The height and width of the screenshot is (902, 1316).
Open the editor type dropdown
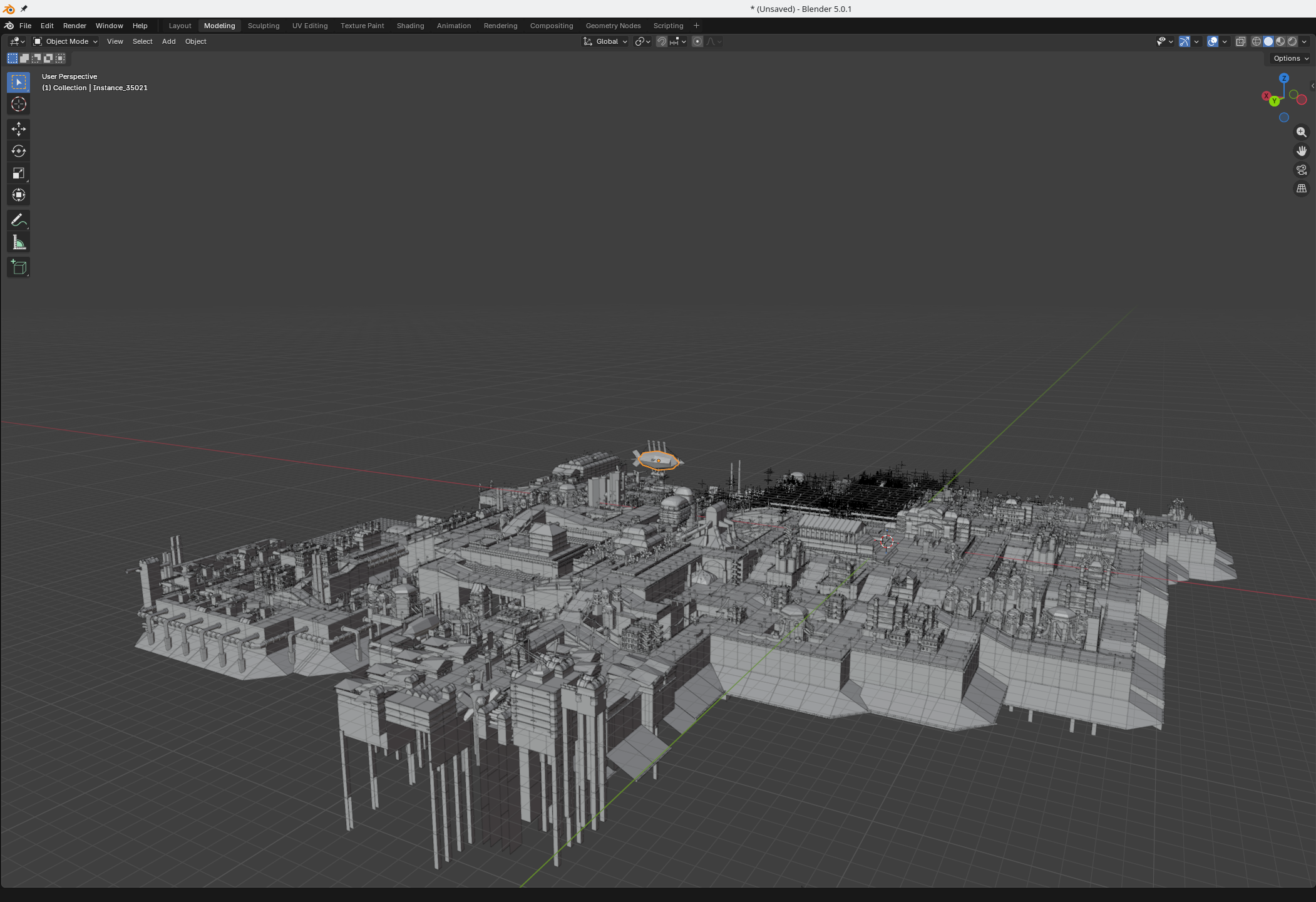(x=17, y=41)
